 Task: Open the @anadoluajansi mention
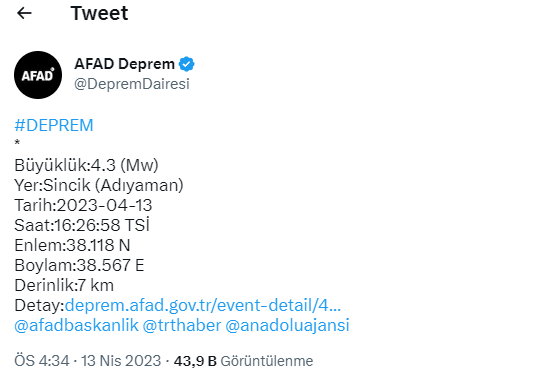click(287, 325)
